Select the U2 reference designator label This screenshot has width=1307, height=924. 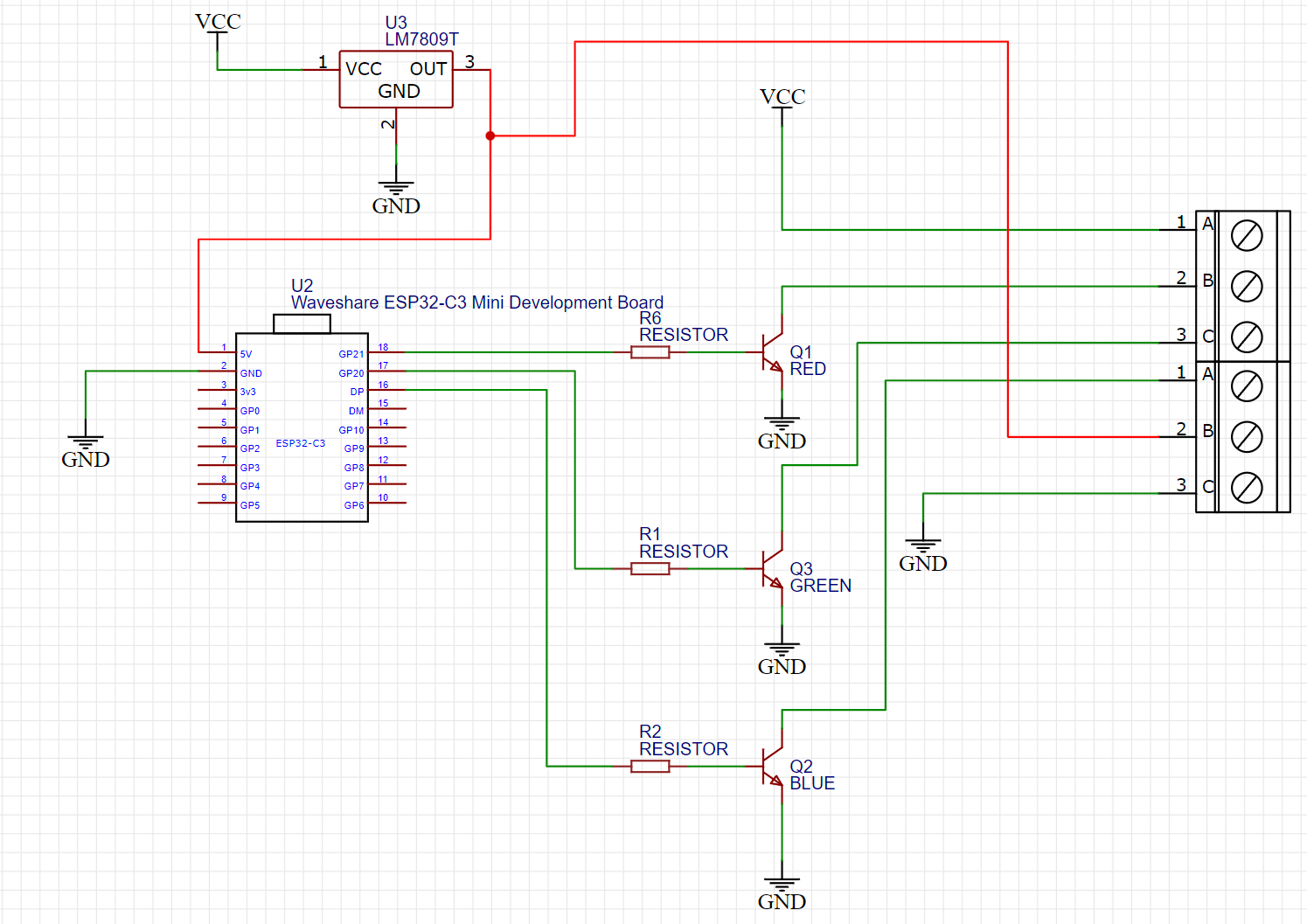pos(301,283)
